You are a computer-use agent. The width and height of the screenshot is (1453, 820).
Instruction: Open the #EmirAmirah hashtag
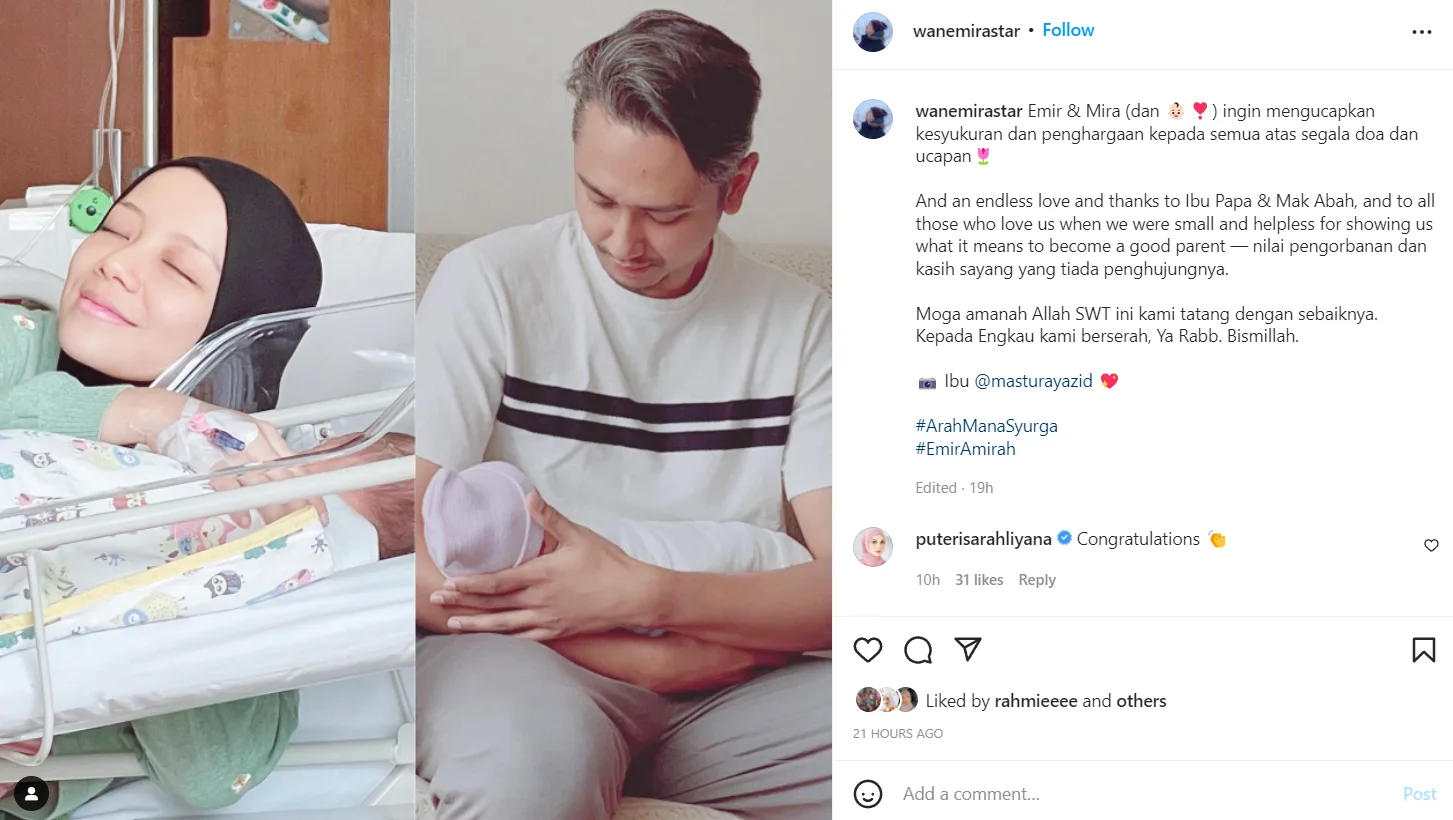pos(965,449)
